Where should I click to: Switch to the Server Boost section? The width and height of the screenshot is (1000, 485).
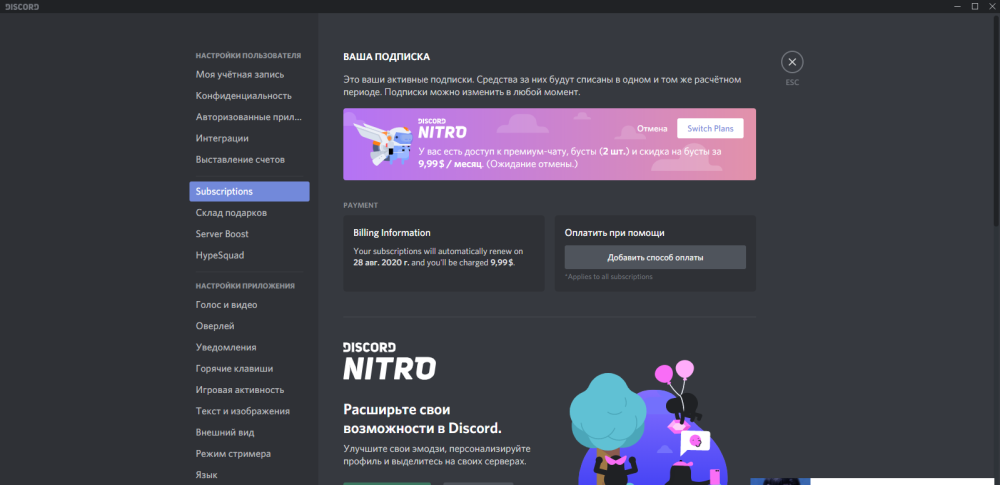222,234
